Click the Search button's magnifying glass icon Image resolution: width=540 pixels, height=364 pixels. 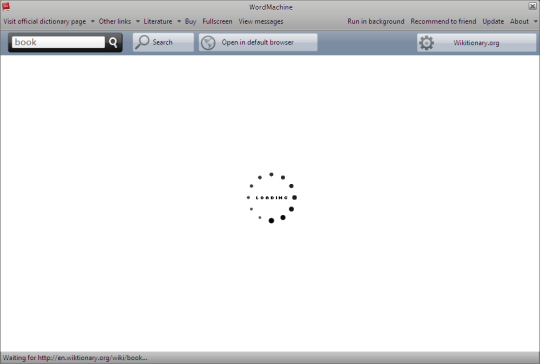(x=142, y=42)
